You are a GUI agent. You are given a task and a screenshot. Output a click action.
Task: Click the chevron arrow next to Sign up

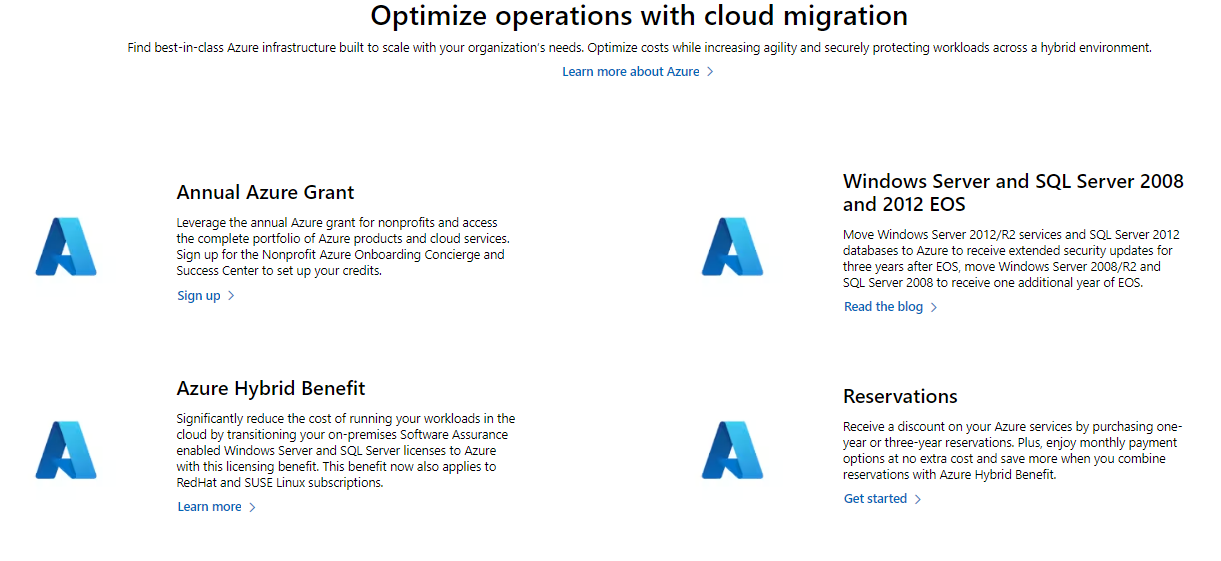coord(231,296)
